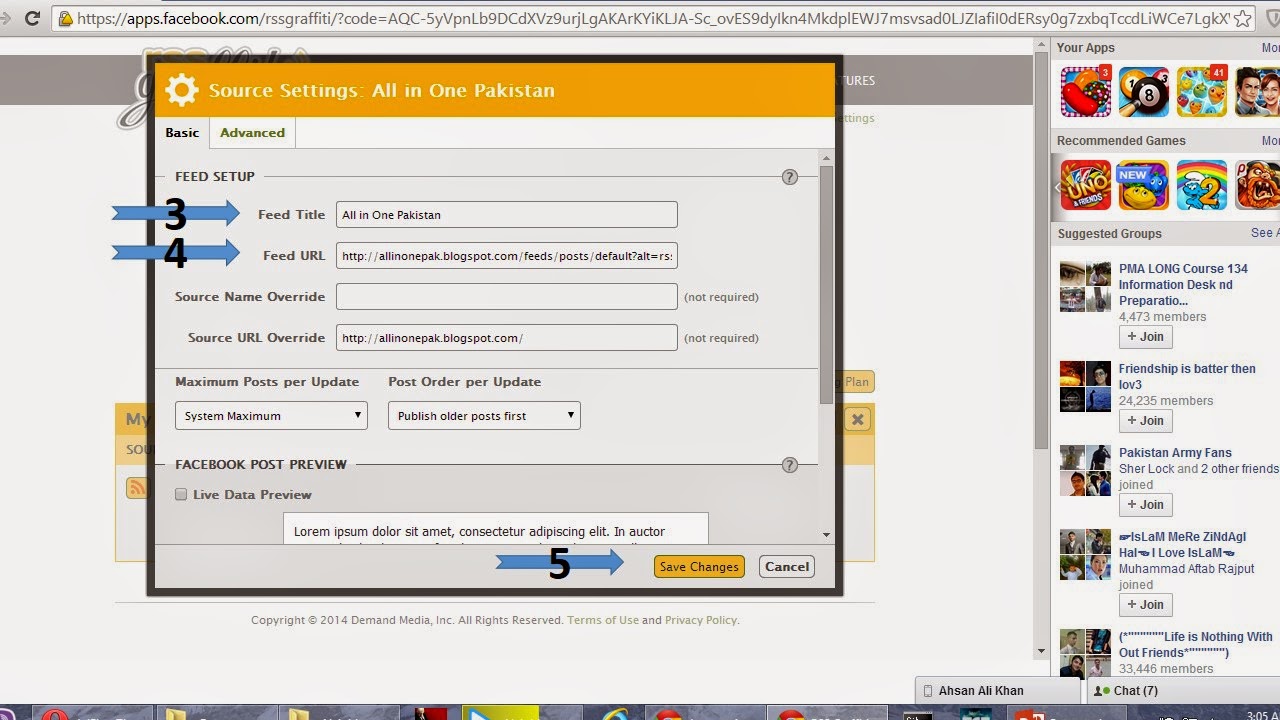Image resolution: width=1280 pixels, height=720 pixels.
Task: Click the padlock icon in the address bar
Action: 66,18
